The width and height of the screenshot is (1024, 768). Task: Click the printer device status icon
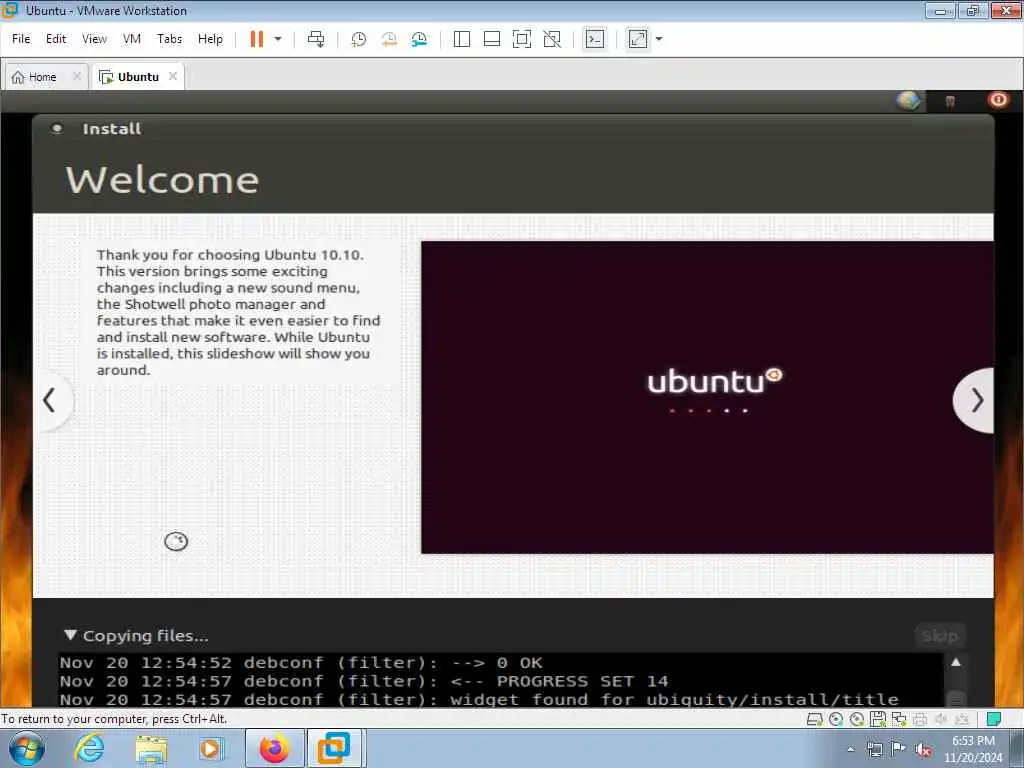click(x=920, y=719)
